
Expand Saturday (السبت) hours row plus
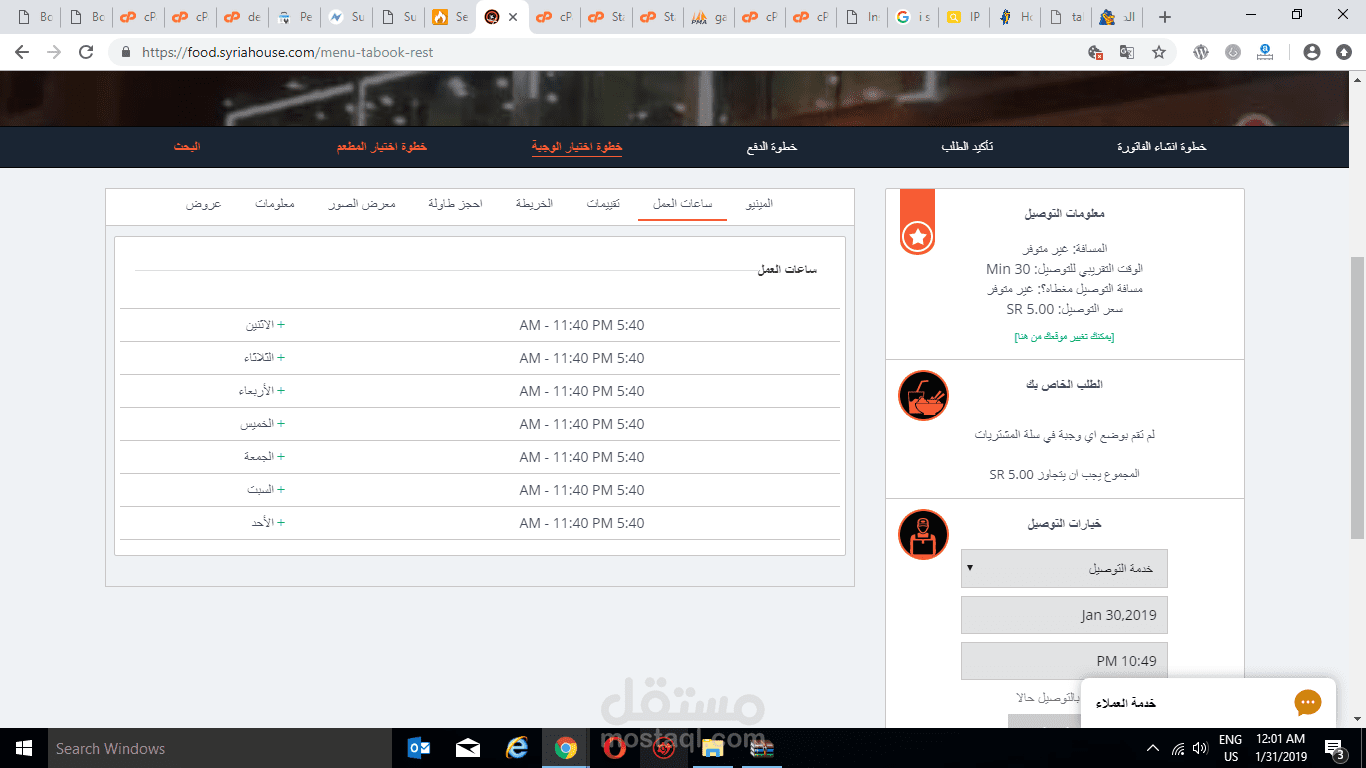tap(281, 490)
